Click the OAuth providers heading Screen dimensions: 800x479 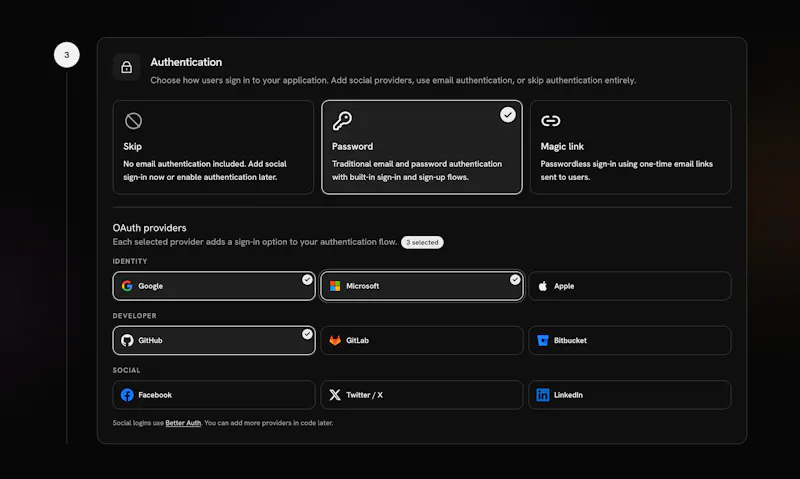(149, 228)
